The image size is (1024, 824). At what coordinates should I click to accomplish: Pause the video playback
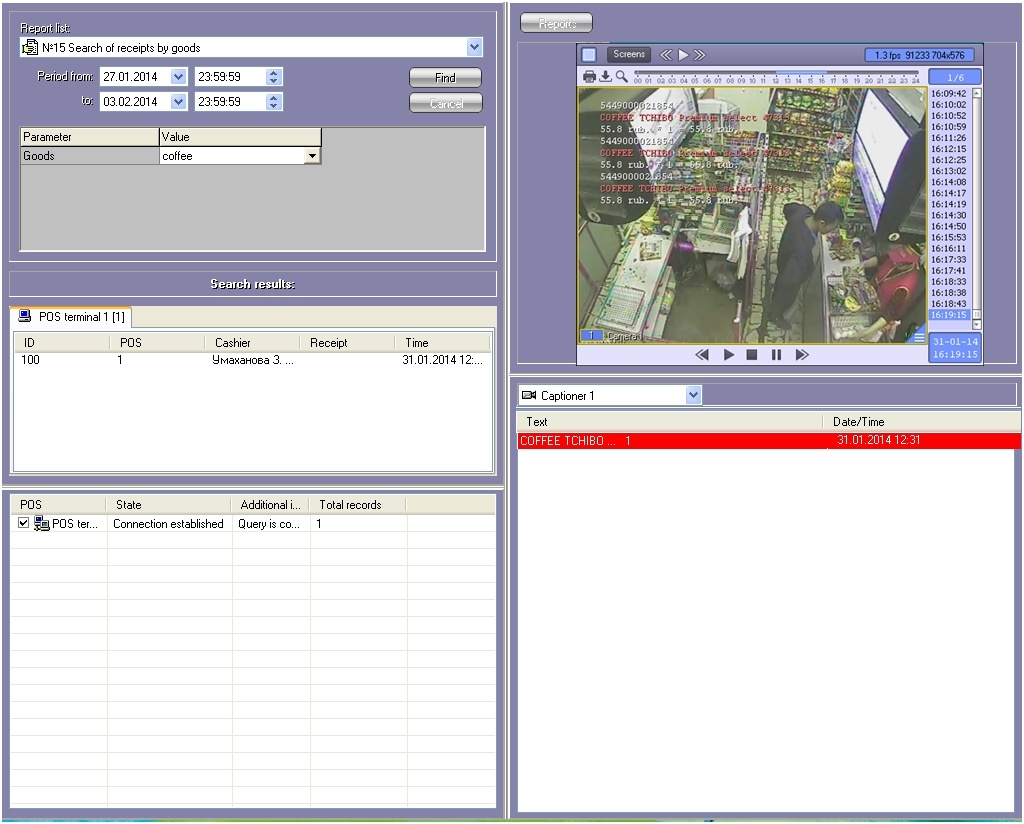(776, 355)
